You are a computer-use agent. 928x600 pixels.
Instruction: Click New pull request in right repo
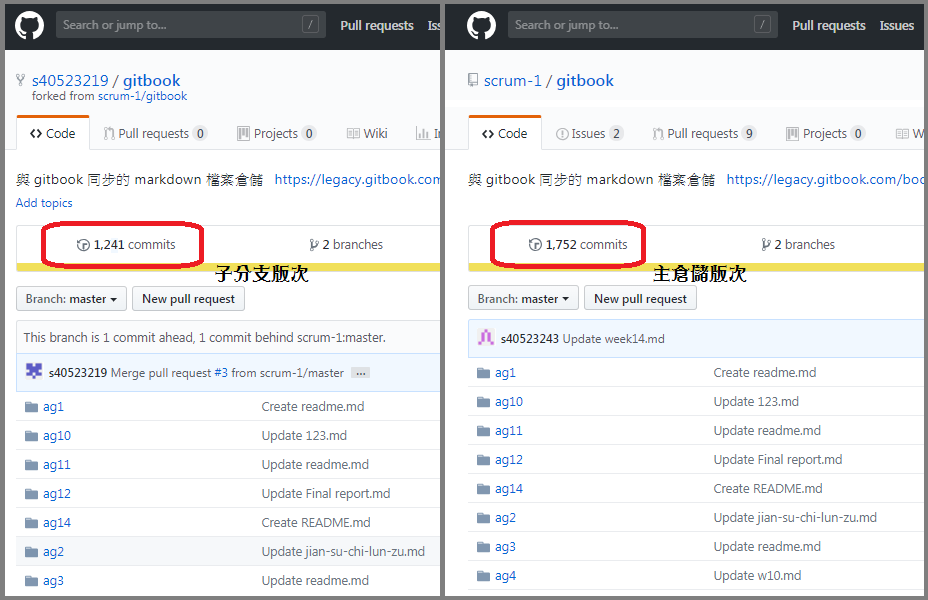click(x=640, y=299)
